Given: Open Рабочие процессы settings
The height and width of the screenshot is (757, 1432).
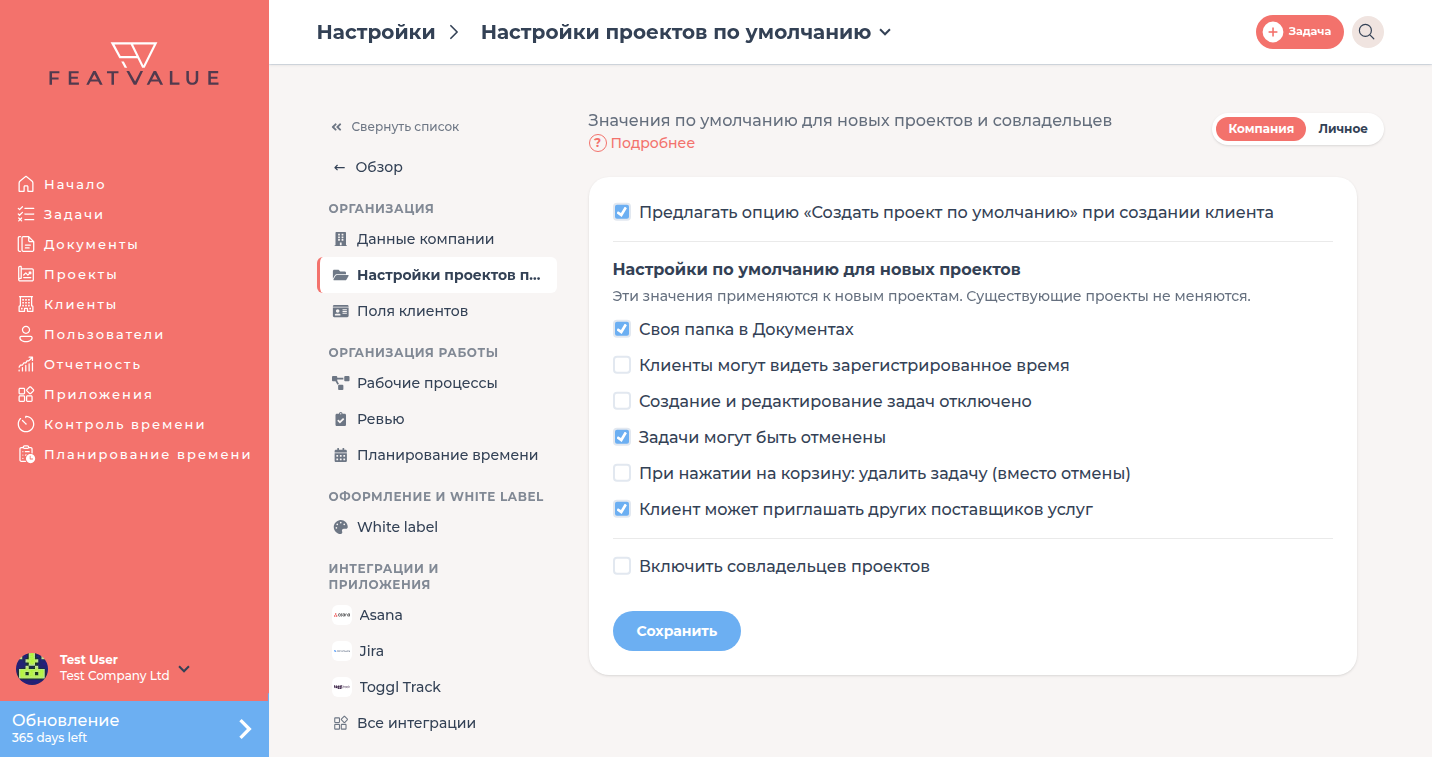Looking at the screenshot, I should pyautogui.click(x=437, y=383).
